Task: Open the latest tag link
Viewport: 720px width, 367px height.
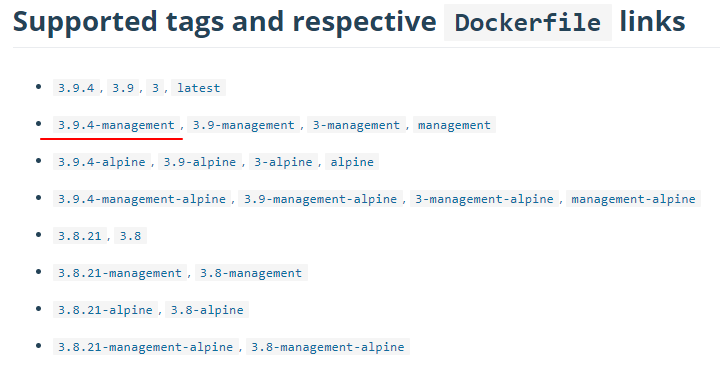Action: pos(198,88)
